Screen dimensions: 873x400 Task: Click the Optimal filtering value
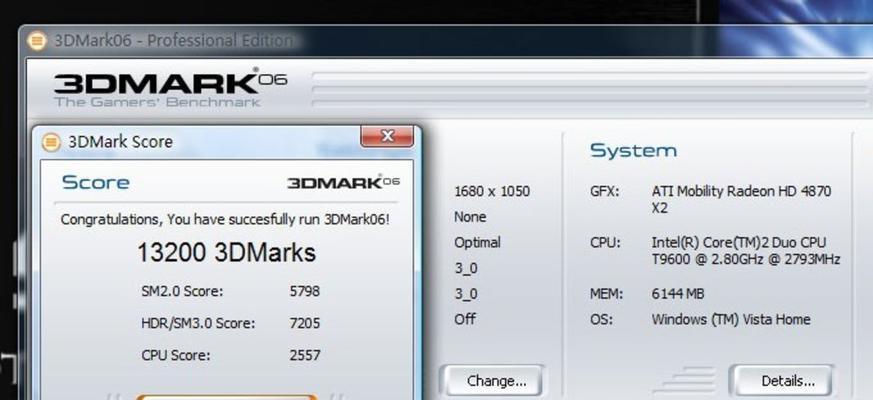[x=477, y=242]
